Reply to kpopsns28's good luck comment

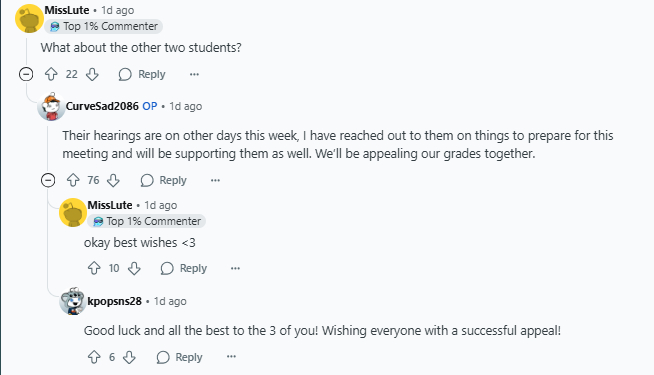tap(179, 357)
